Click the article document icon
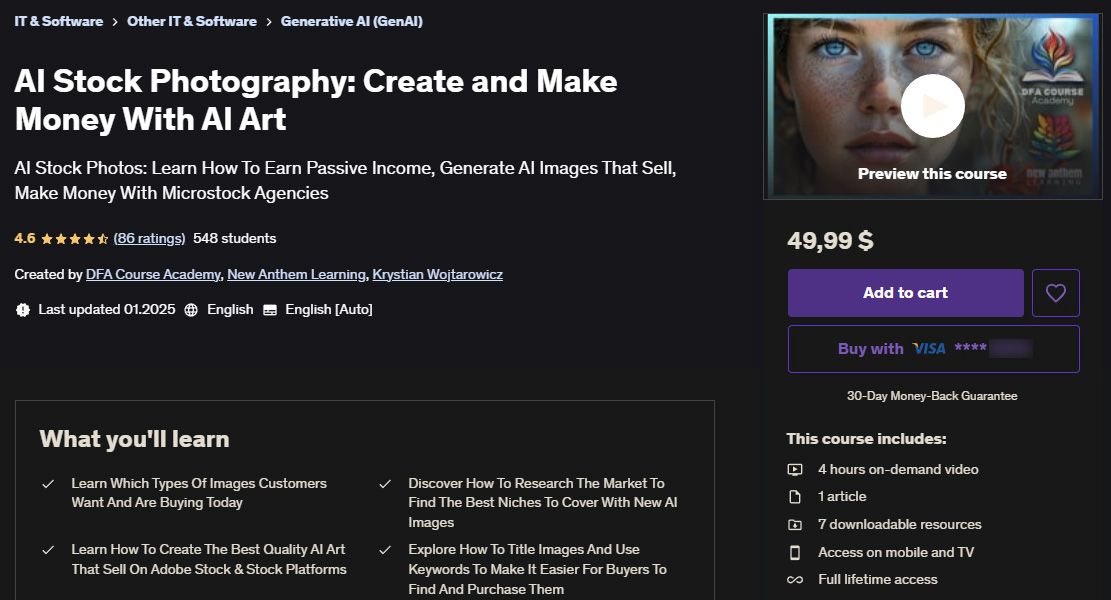Viewport: 1111px width, 600px height. (795, 497)
